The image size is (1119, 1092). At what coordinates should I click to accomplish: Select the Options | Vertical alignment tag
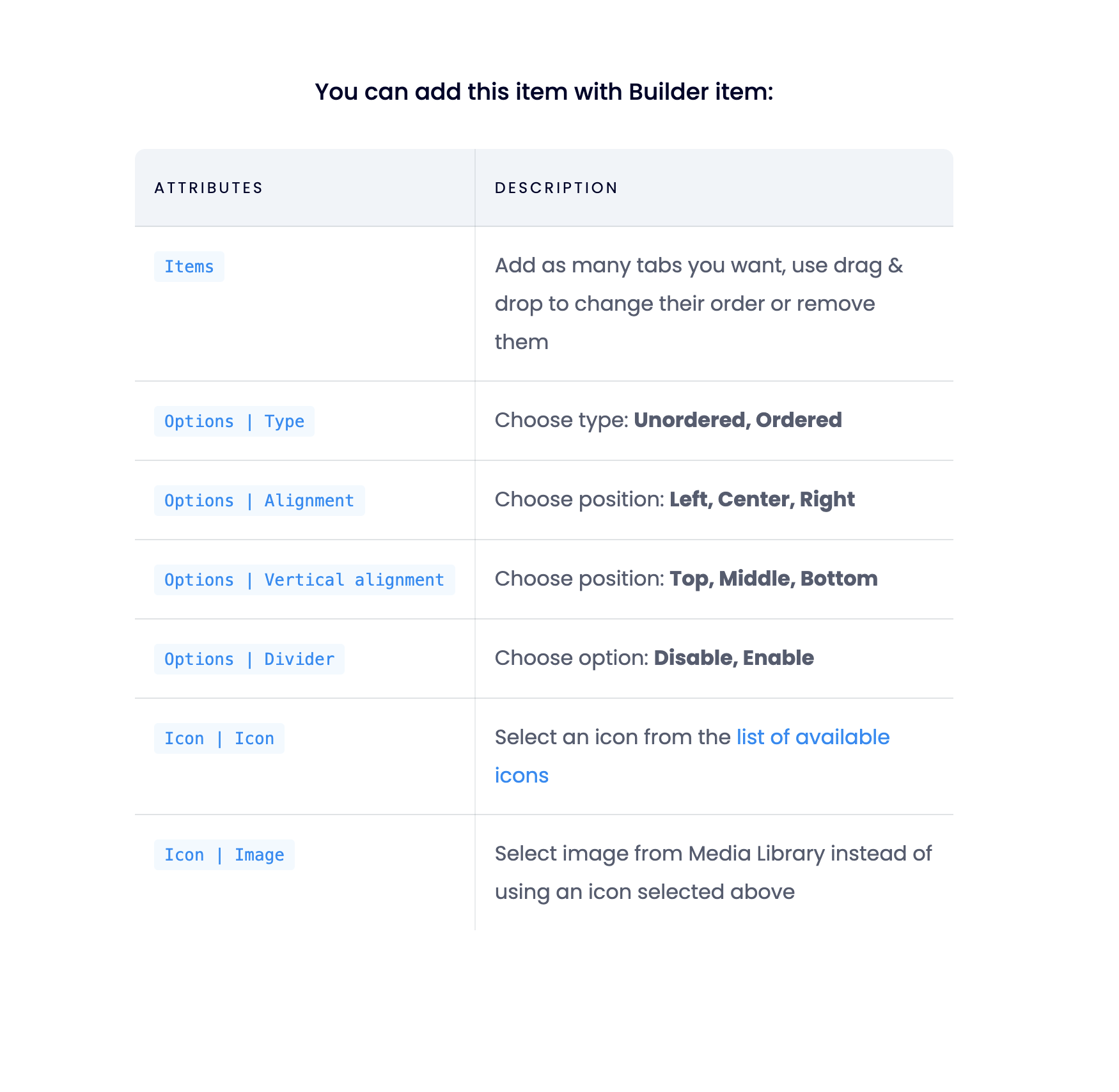pyautogui.click(x=304, y=580)
